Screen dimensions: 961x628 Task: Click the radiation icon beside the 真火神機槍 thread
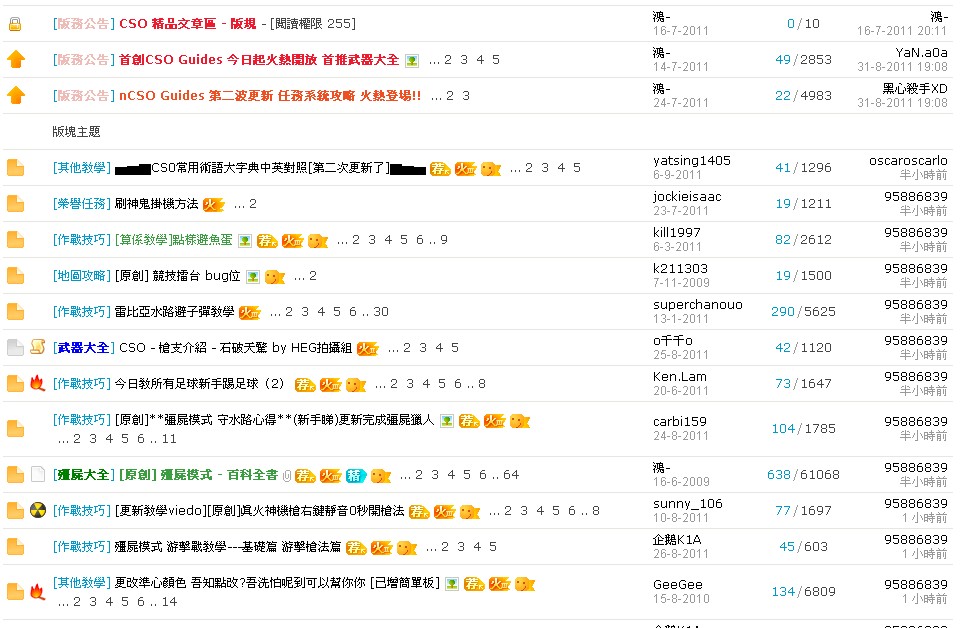38,511
